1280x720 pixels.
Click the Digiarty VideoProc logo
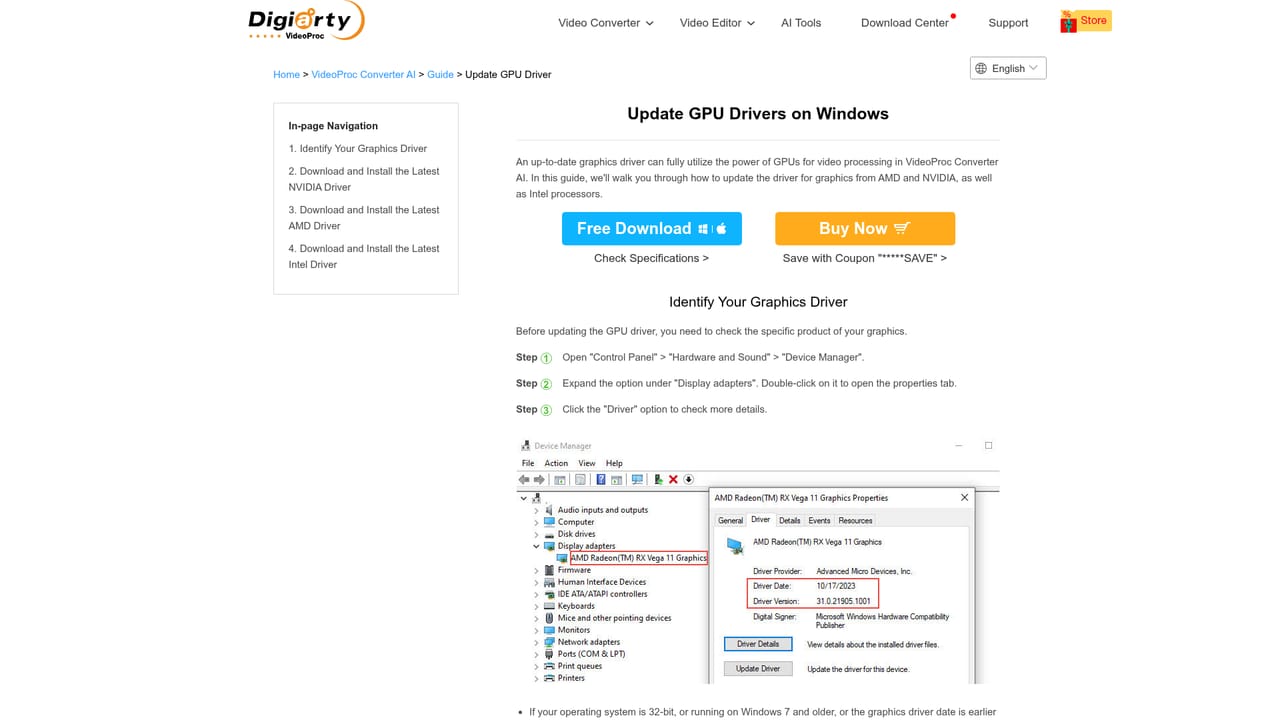point(306,21)
